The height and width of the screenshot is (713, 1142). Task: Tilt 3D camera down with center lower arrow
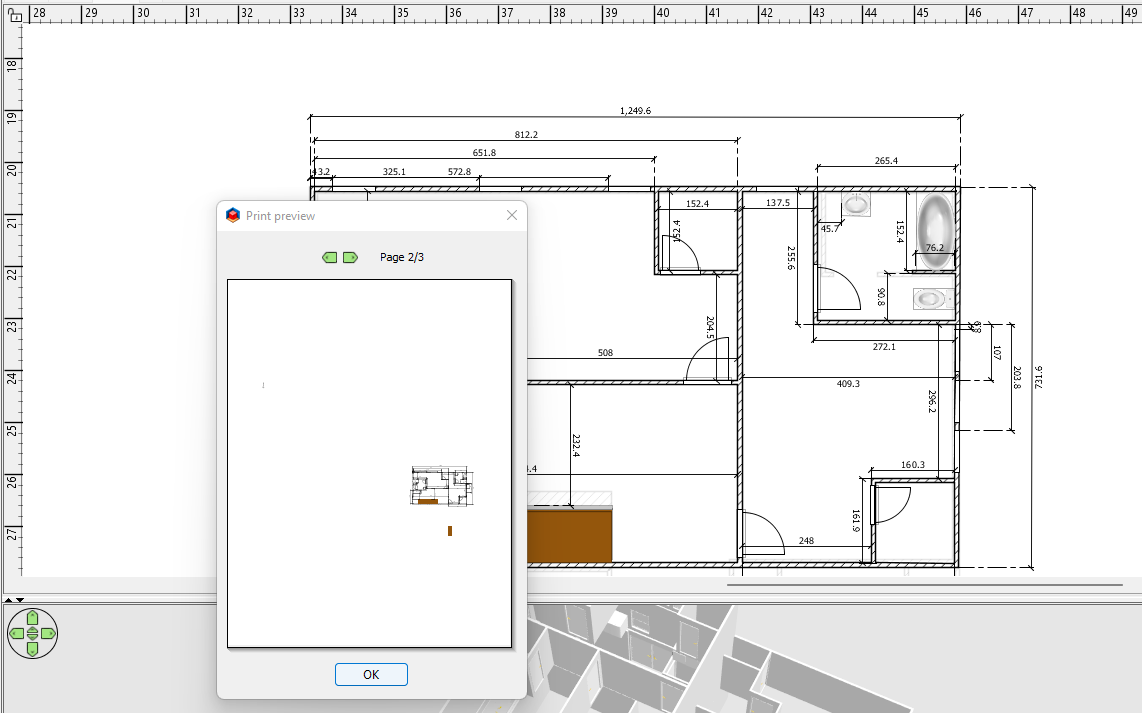[32, 637]
